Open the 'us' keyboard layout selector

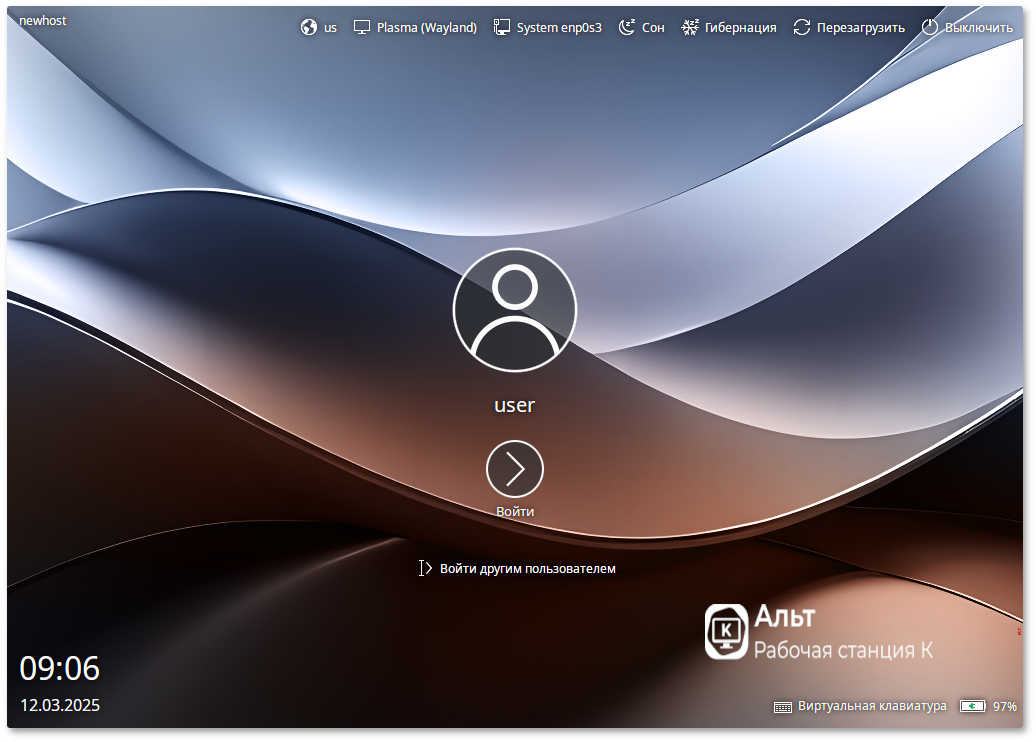click(x=330, y=28)
